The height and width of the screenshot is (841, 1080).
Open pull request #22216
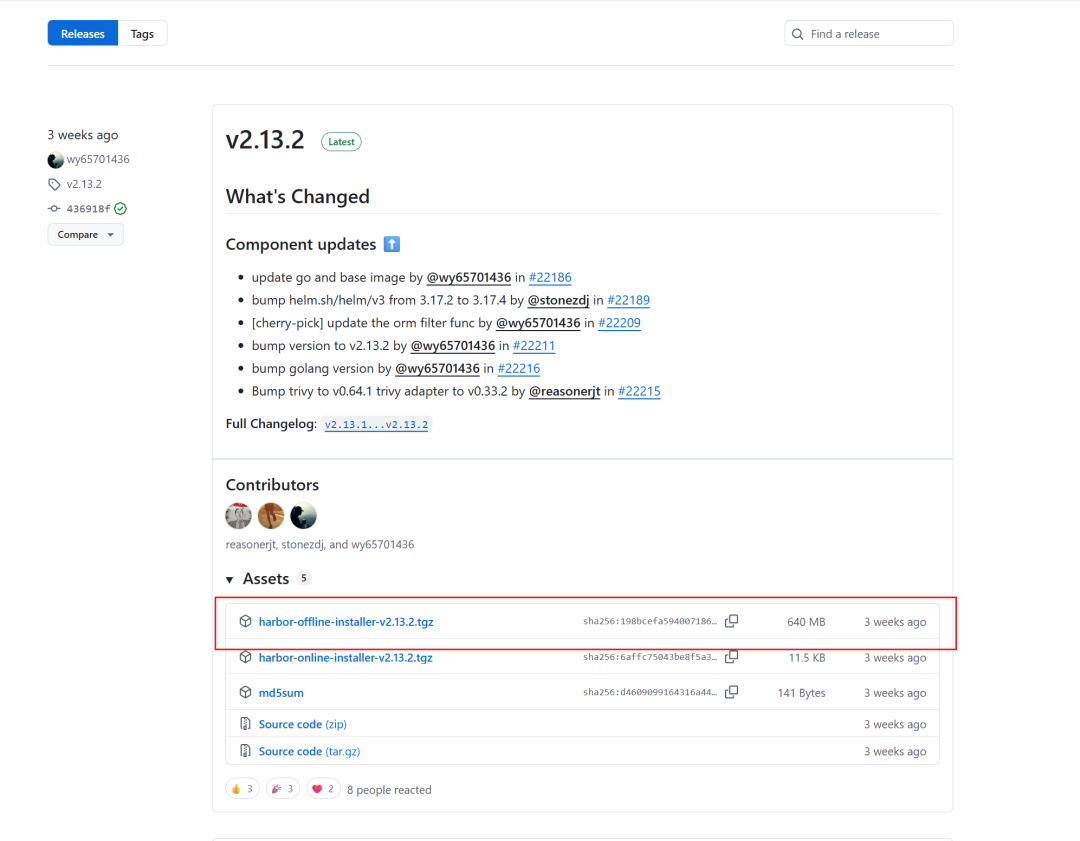pos(519,368)
